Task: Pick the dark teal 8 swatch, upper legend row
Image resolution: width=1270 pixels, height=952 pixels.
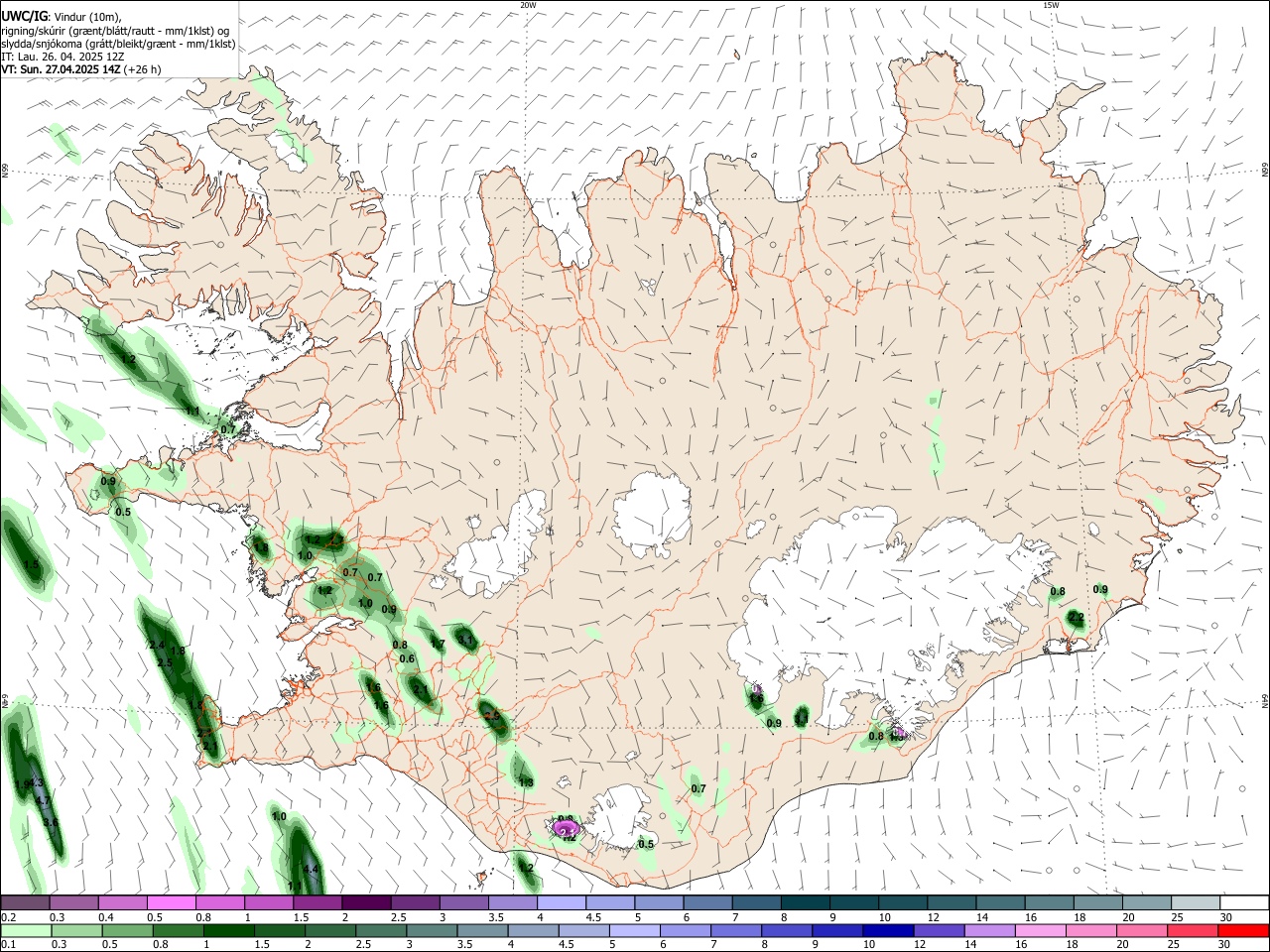Action: pyautogui.click(x=806, y=903)
